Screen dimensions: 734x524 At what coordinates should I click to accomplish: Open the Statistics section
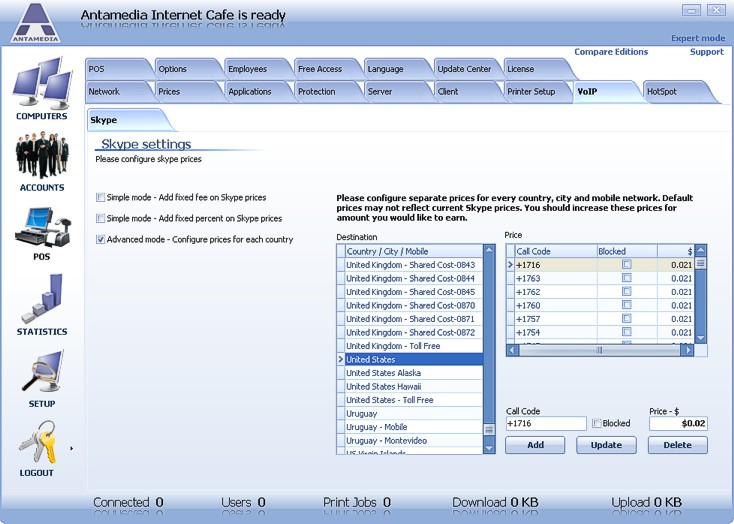(42, 304)
